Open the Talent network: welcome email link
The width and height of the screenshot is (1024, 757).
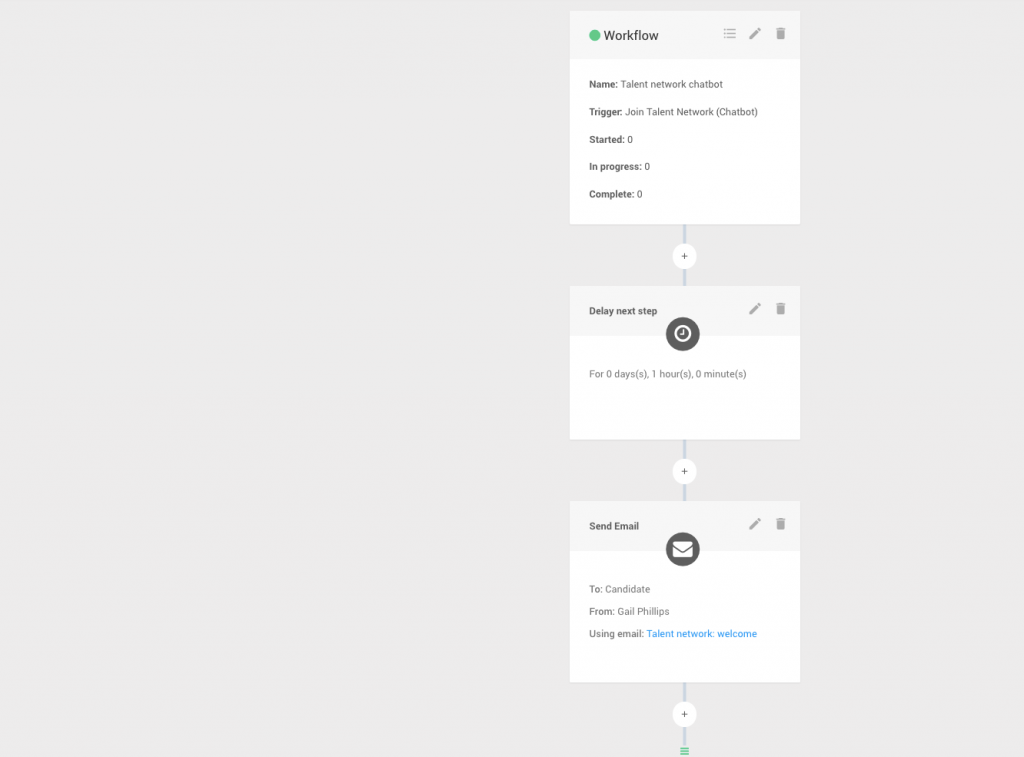point(701,634)
